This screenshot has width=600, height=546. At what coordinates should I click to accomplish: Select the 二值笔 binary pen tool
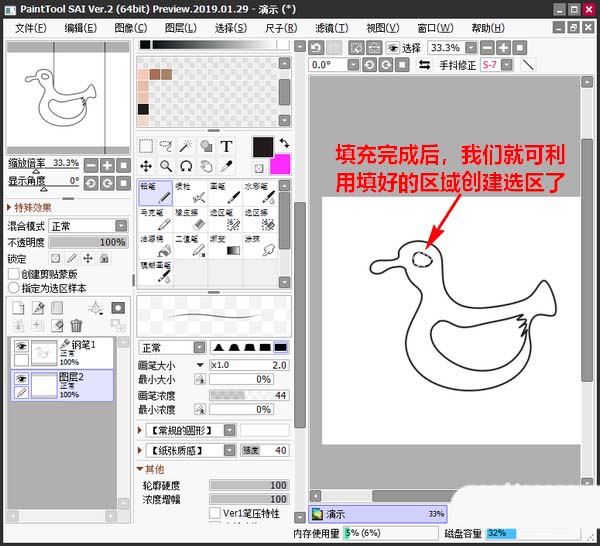(x=191, y=246)
